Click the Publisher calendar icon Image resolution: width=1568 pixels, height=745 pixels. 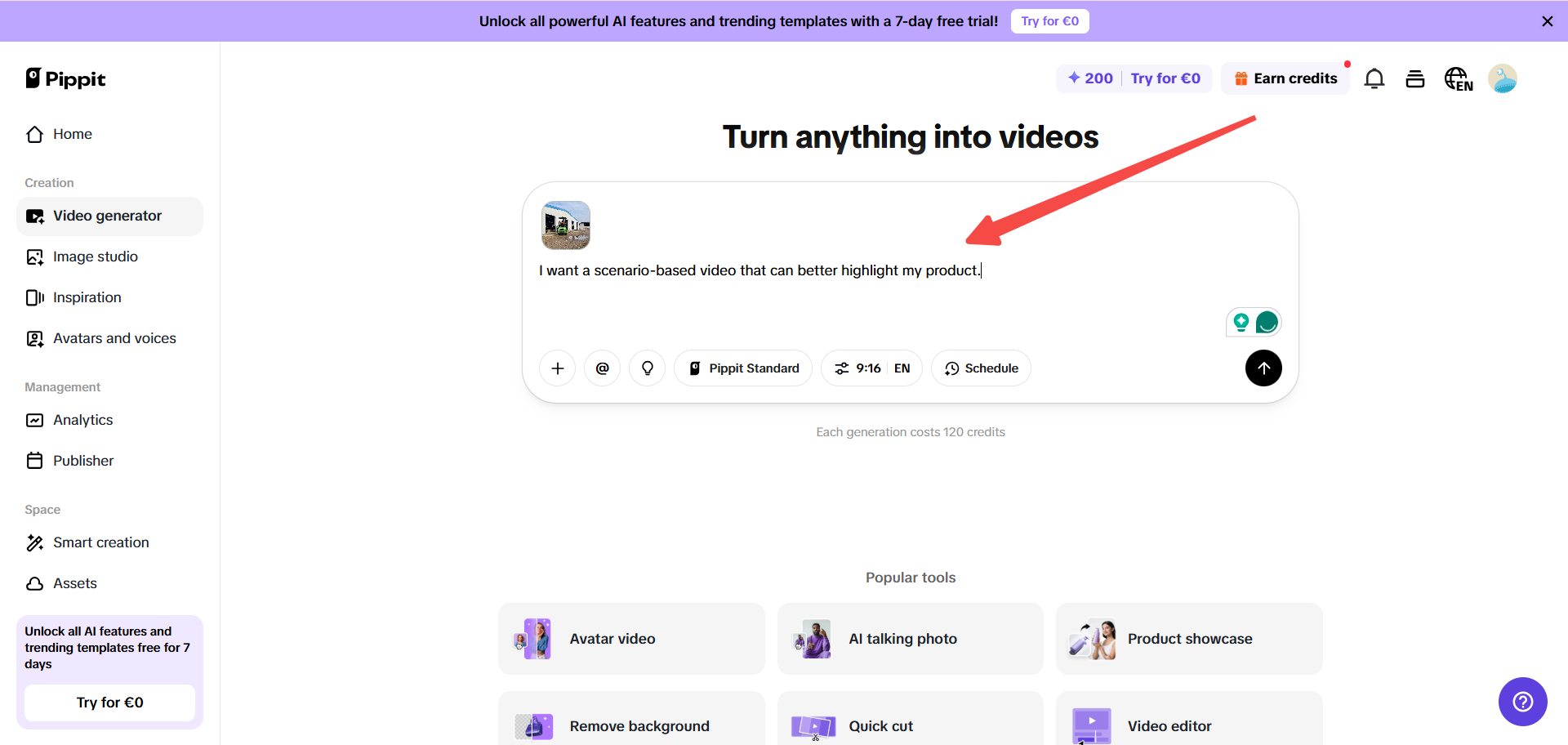click(x=34, y=461)
